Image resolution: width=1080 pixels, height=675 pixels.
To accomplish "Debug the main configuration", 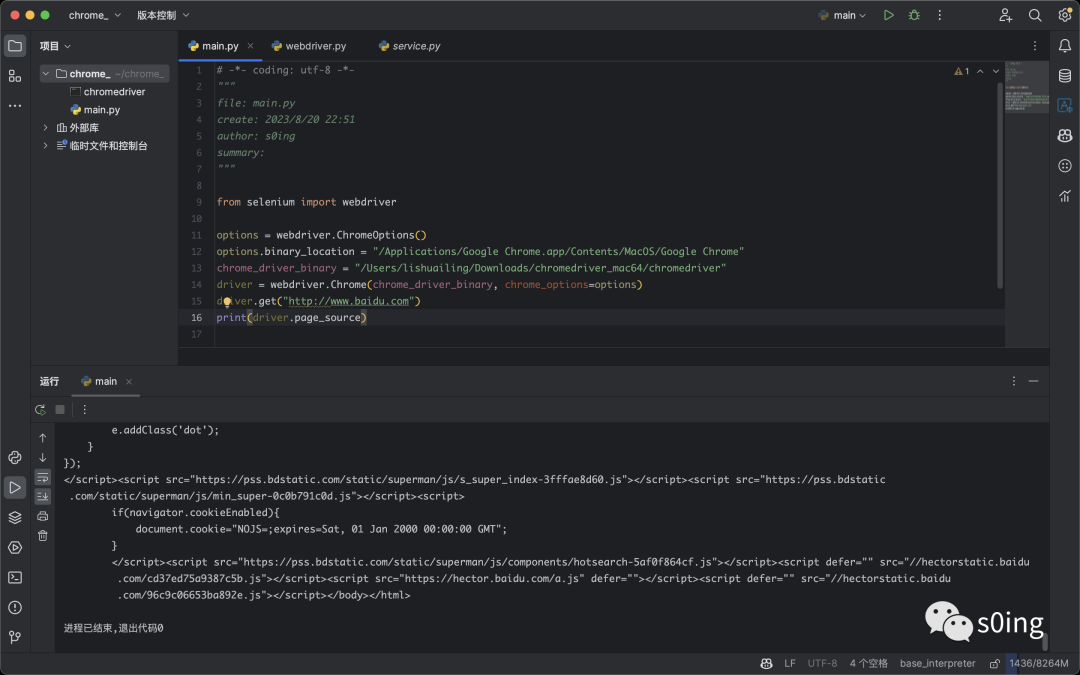I will pyautogui.click(x=914, y=15).
